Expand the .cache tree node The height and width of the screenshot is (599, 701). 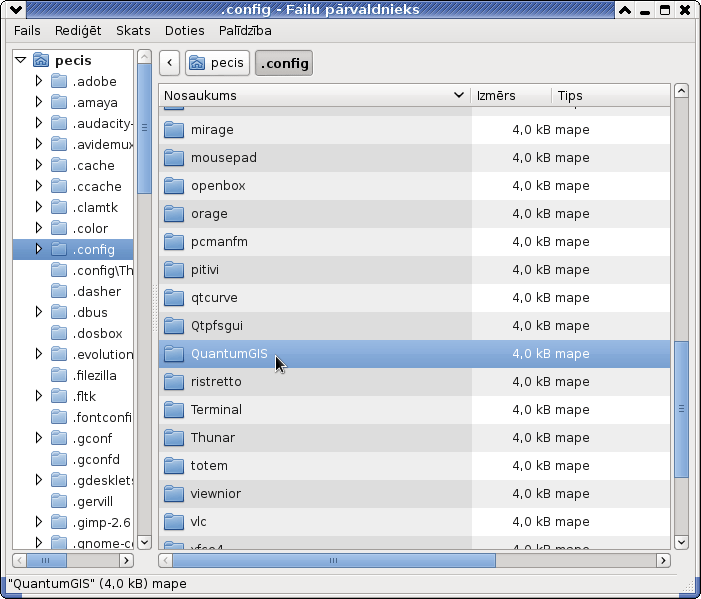click(x=39, y=165)
